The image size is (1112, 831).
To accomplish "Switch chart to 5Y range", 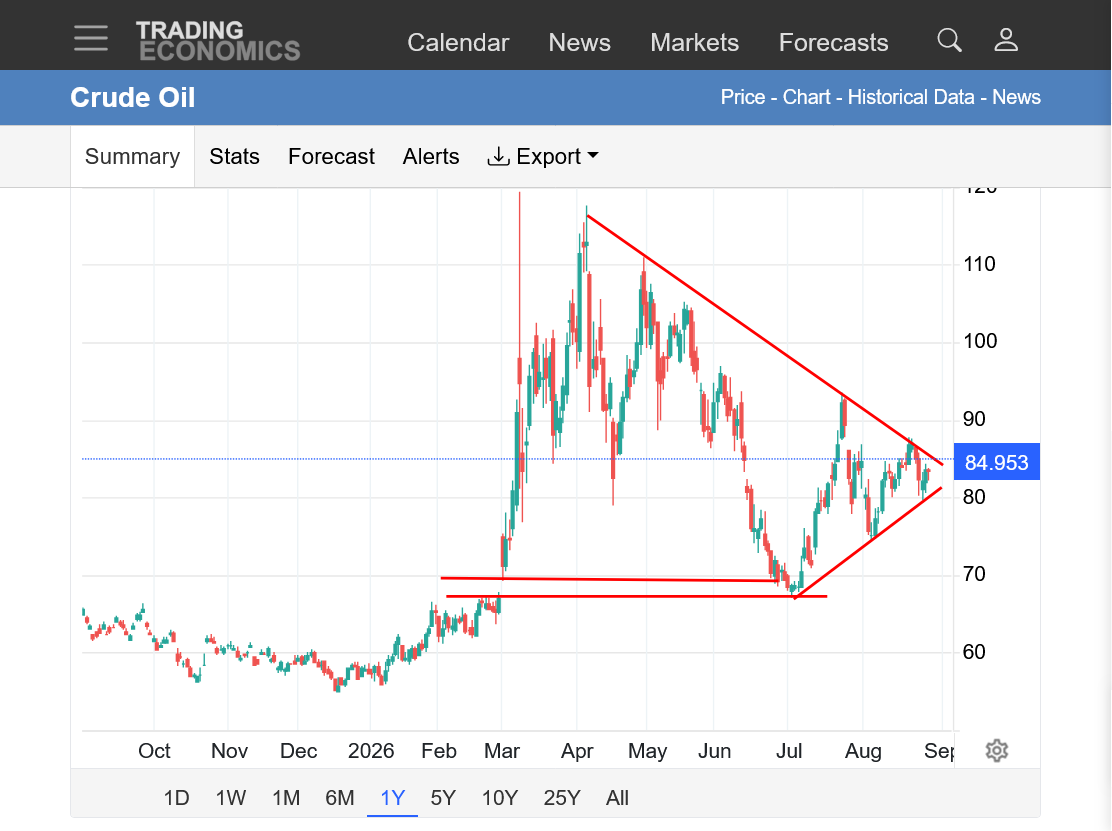I will 443,798.
